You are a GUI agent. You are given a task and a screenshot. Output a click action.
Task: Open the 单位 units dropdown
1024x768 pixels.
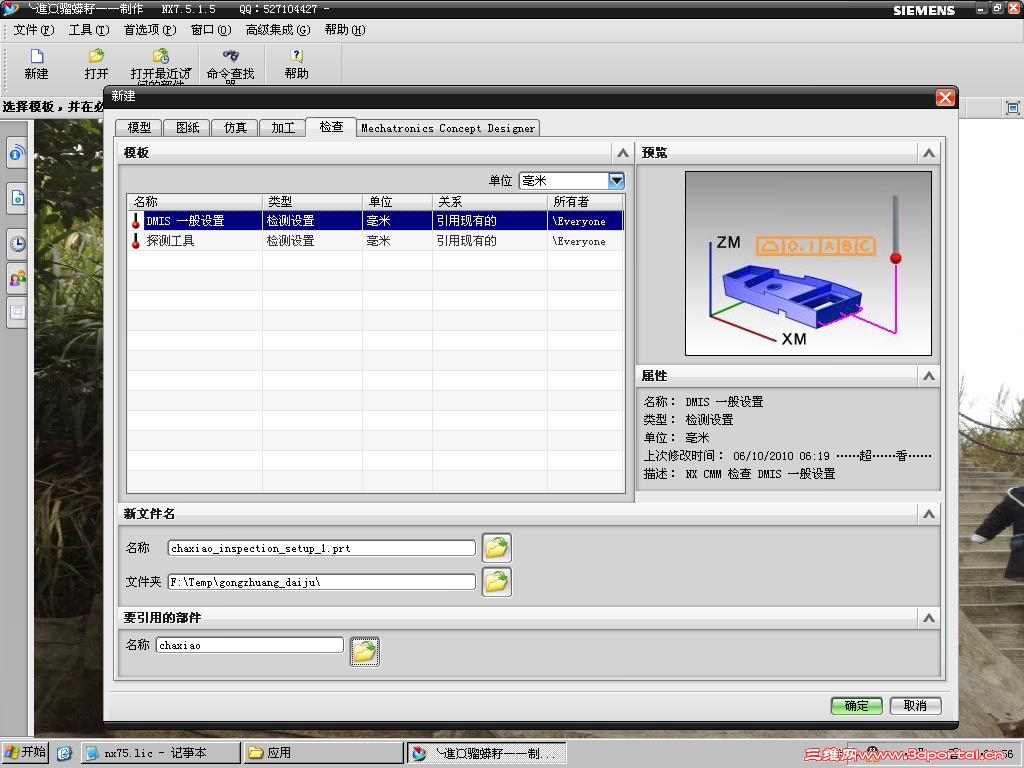pos(616,181)
